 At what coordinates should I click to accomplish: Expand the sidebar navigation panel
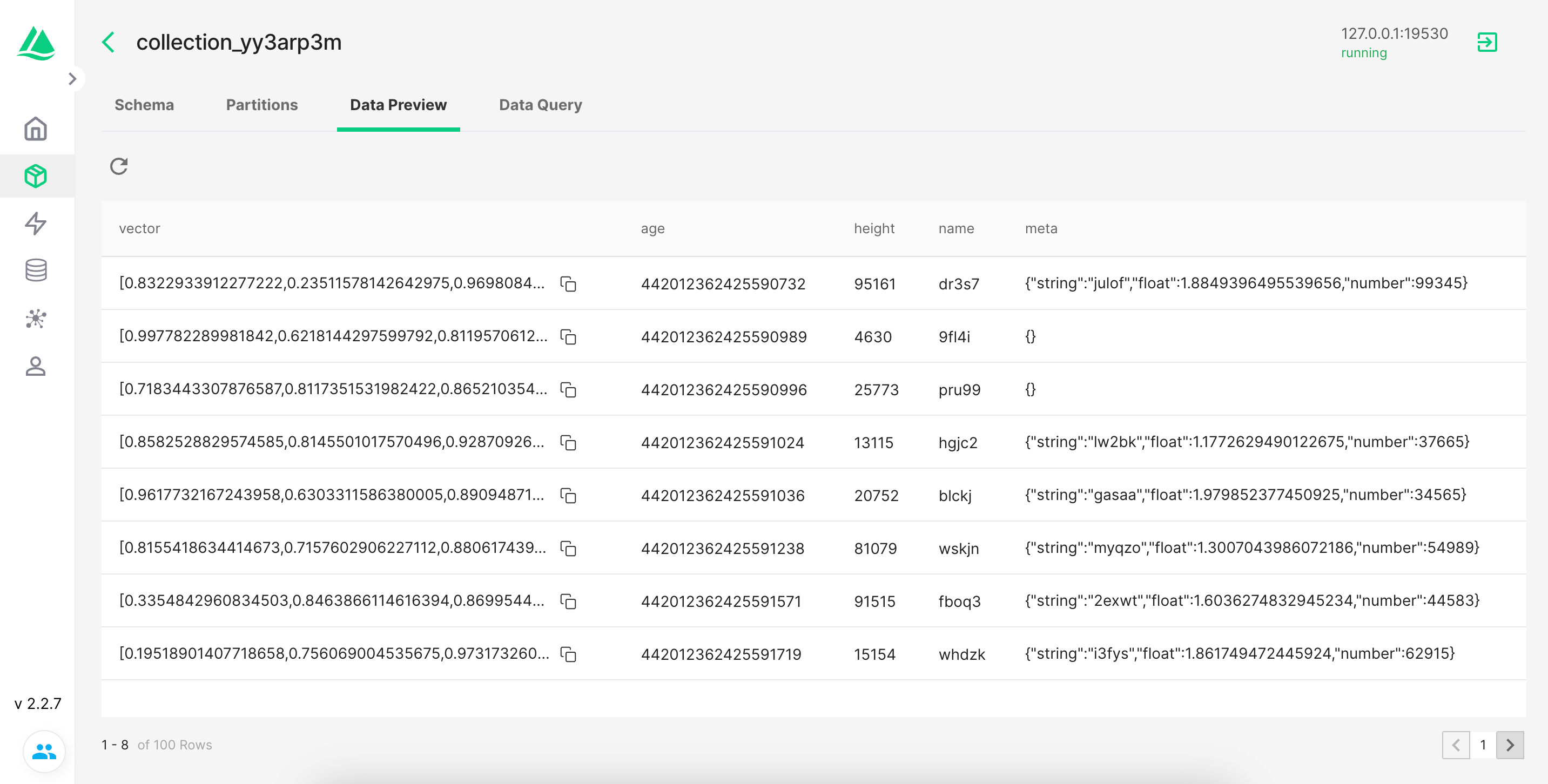73,79
